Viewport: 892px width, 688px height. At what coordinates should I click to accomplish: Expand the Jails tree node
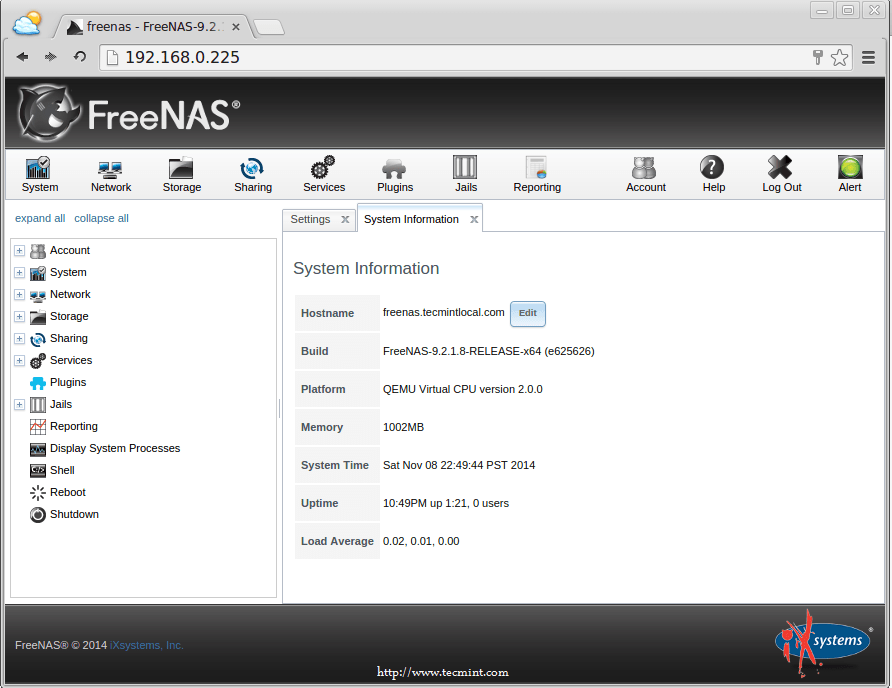pyautogui.click(x=19, y=405)
